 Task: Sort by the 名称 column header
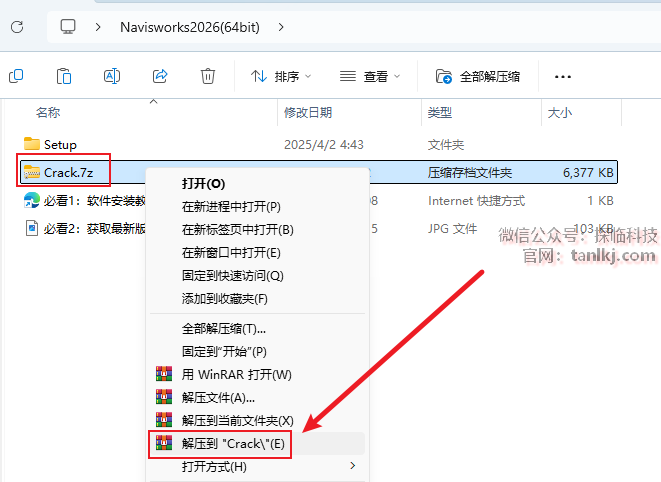coord(48,113)
